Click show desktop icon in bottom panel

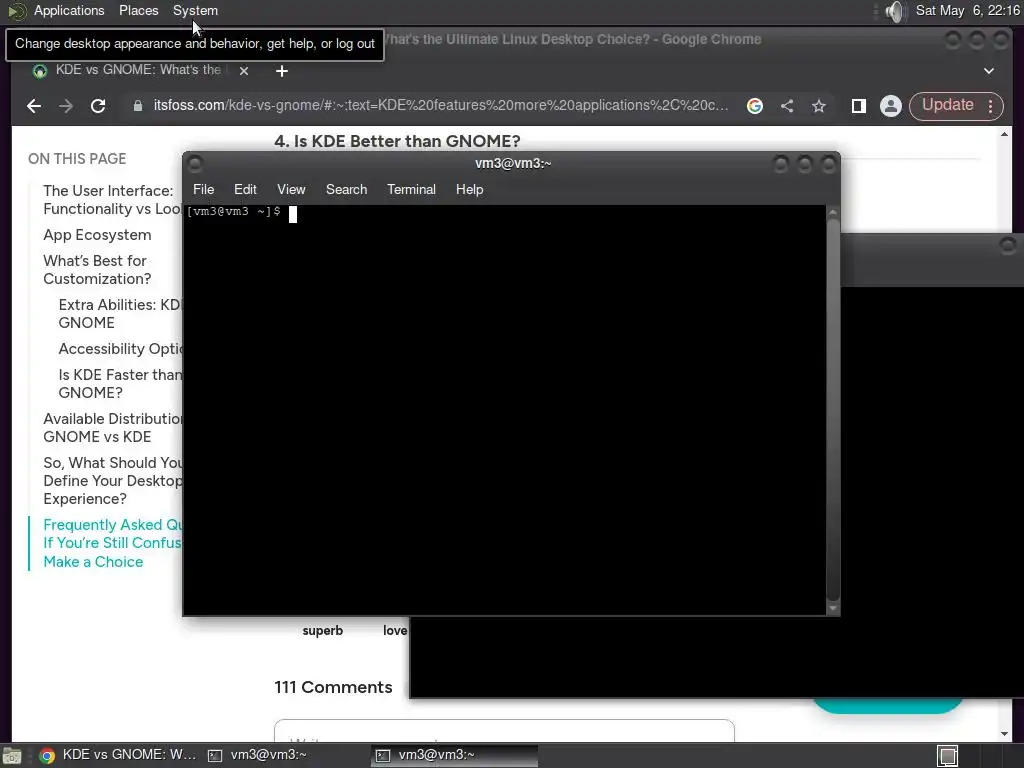coord(11,756)
